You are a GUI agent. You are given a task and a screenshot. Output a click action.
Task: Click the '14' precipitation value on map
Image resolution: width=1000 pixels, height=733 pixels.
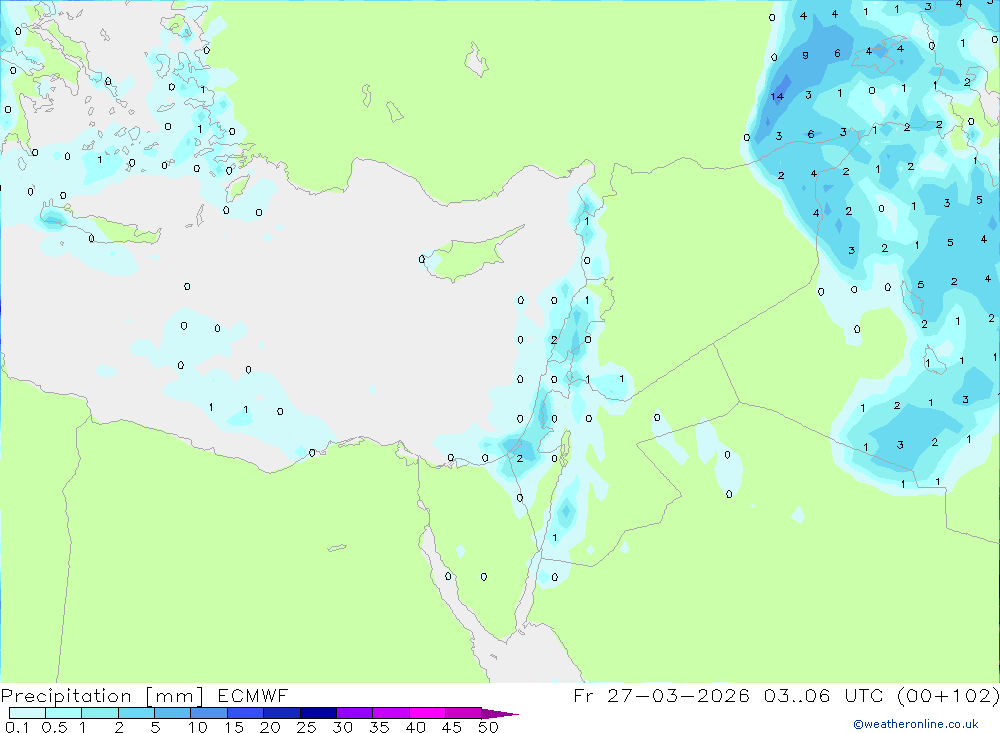click(777, 97)
